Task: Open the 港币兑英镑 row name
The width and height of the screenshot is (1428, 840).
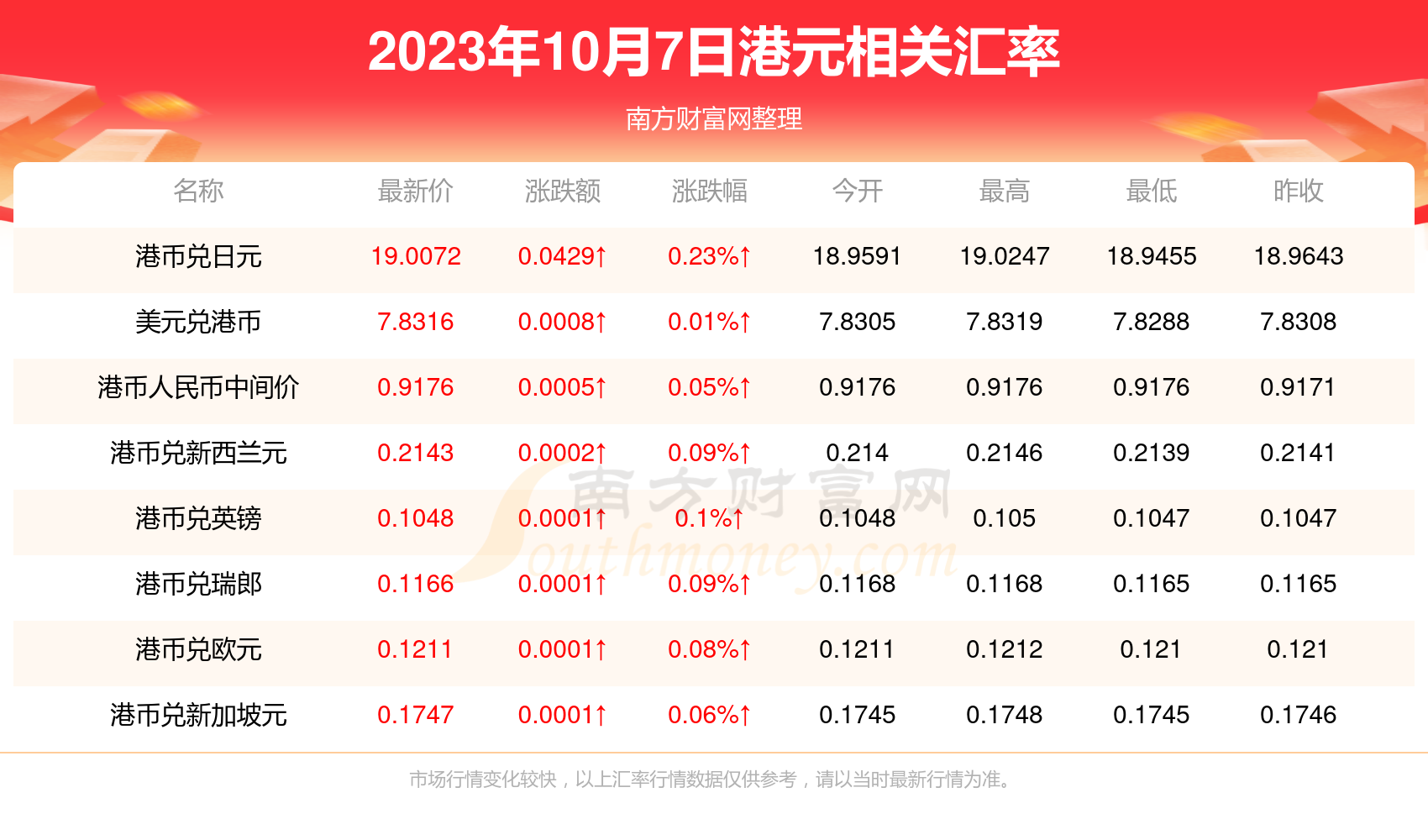Action: [x=198, y=518]
